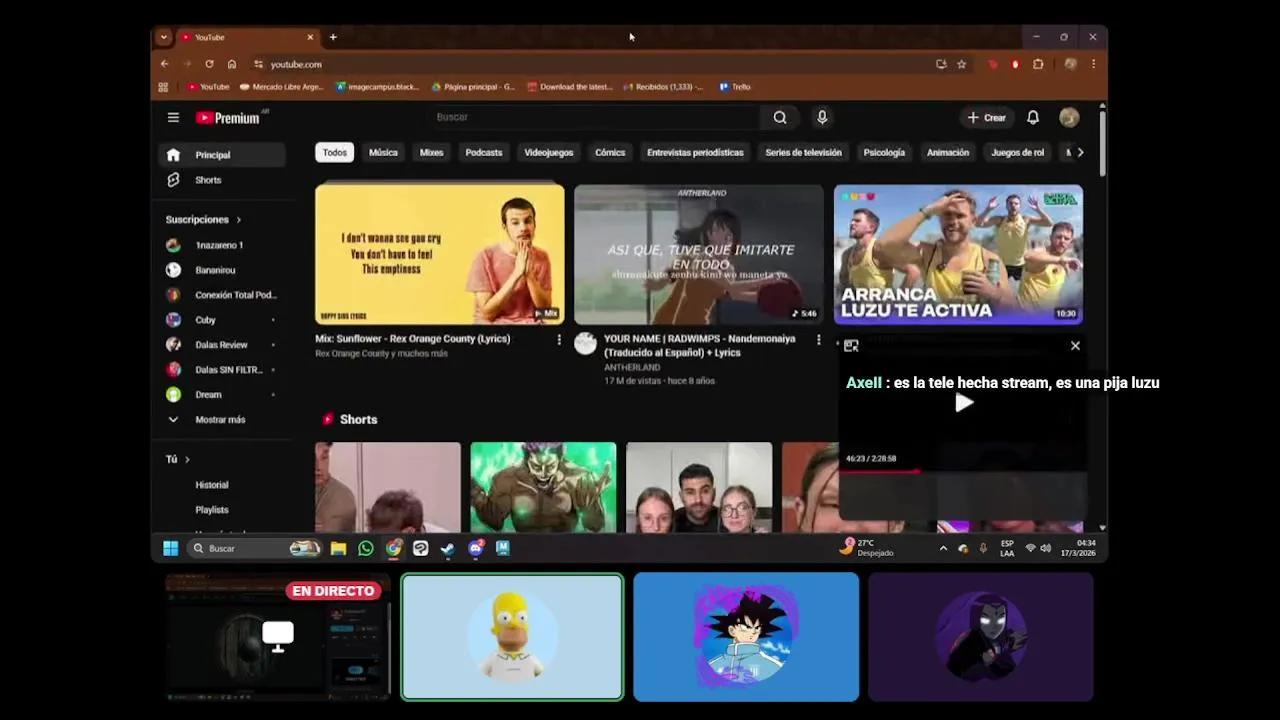The height and width of the screenshot is (720, 1280).
Task: Open Discord from the taskbar
Action: [x=476, y=548]
